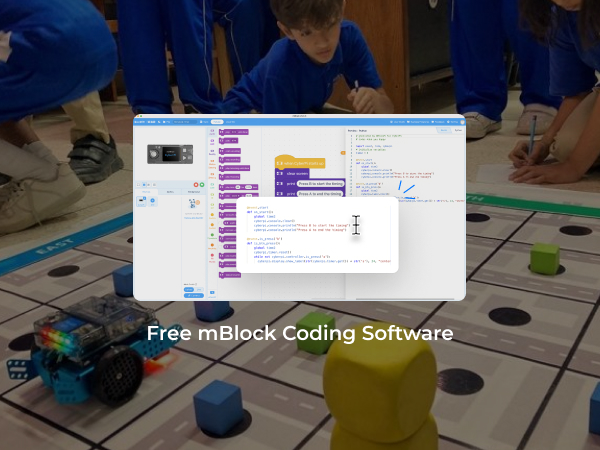Click the red stop button
The width and height of the screenshot is (600, 450).
[x=196, y=184]
